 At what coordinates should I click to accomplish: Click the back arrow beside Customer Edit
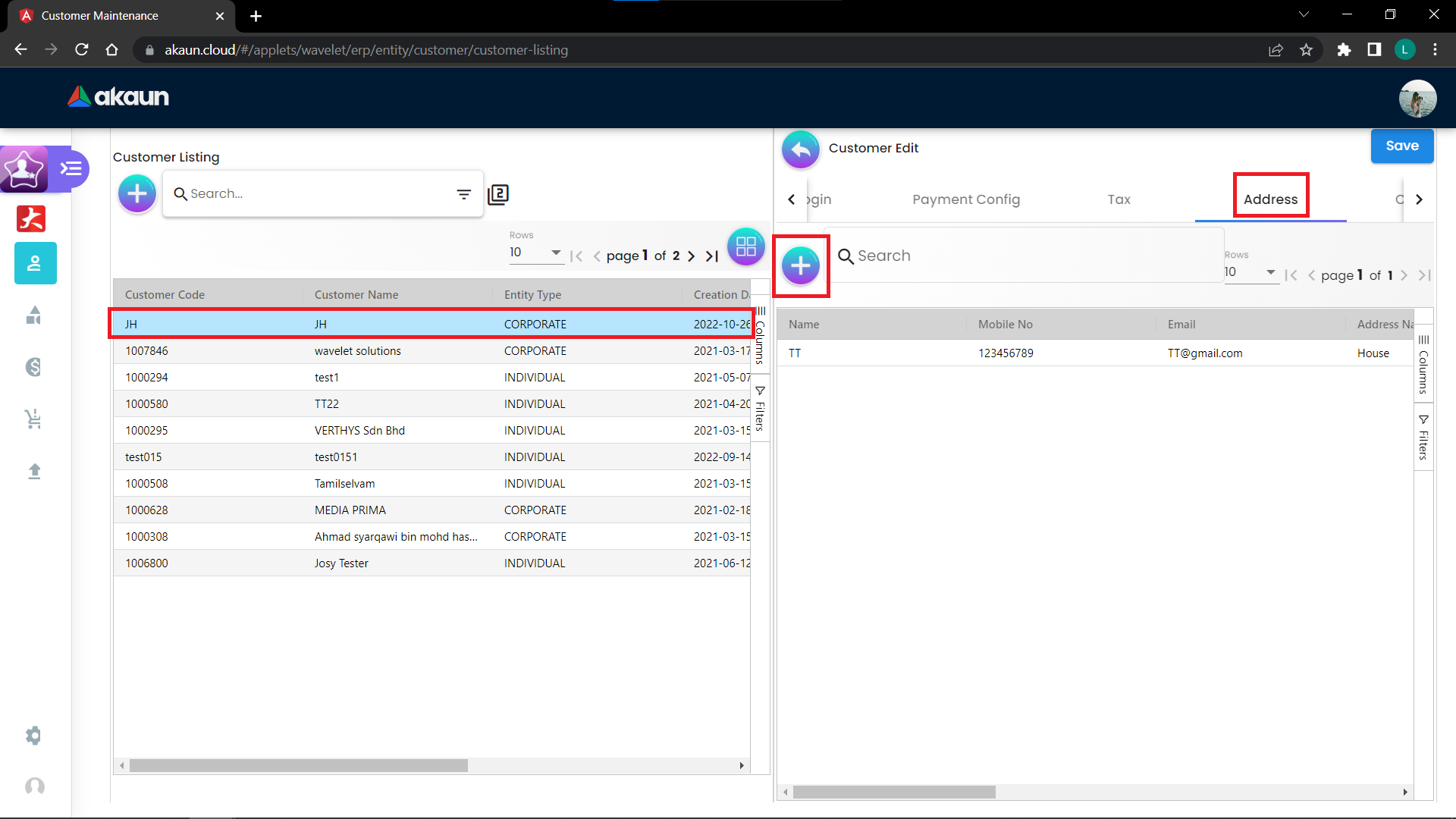pyautogui.click(x=801, y=149)
